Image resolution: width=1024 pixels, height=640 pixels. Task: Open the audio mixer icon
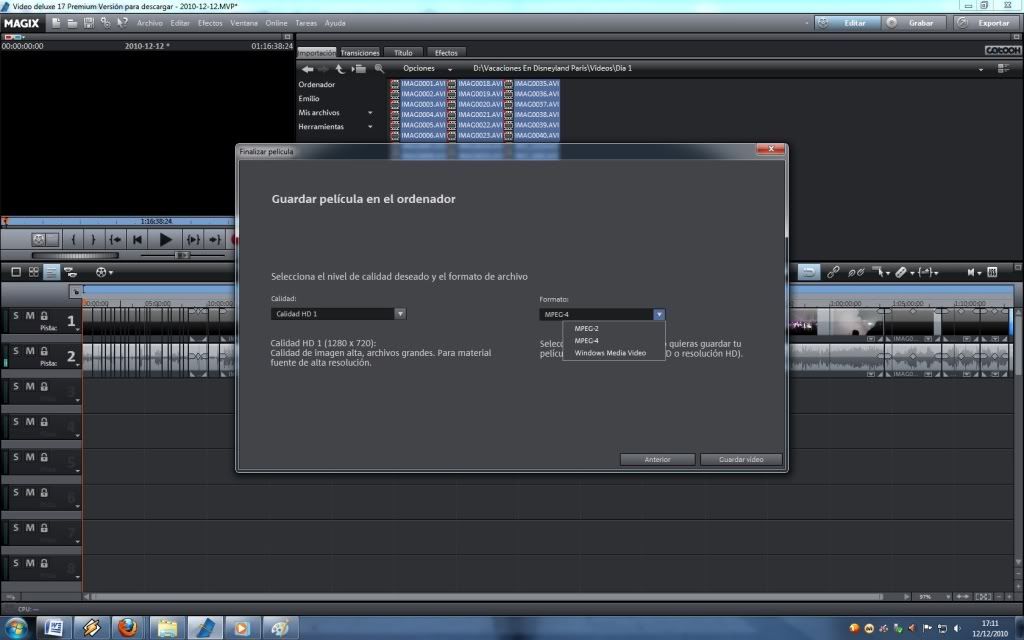point(992,272)
